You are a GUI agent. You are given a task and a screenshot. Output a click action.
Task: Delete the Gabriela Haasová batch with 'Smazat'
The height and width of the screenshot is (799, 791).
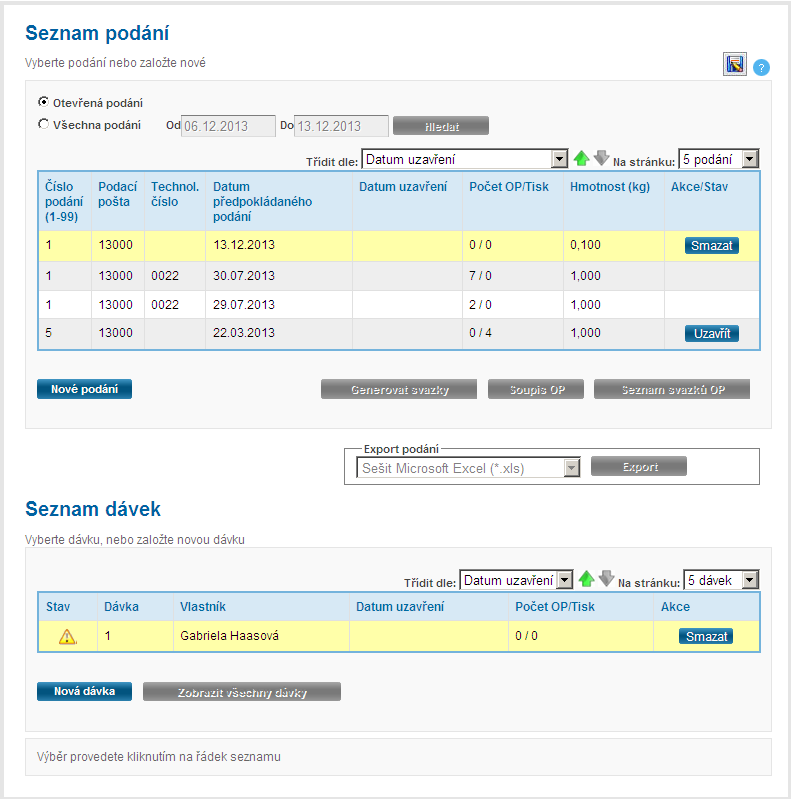(x=705, y=636)
